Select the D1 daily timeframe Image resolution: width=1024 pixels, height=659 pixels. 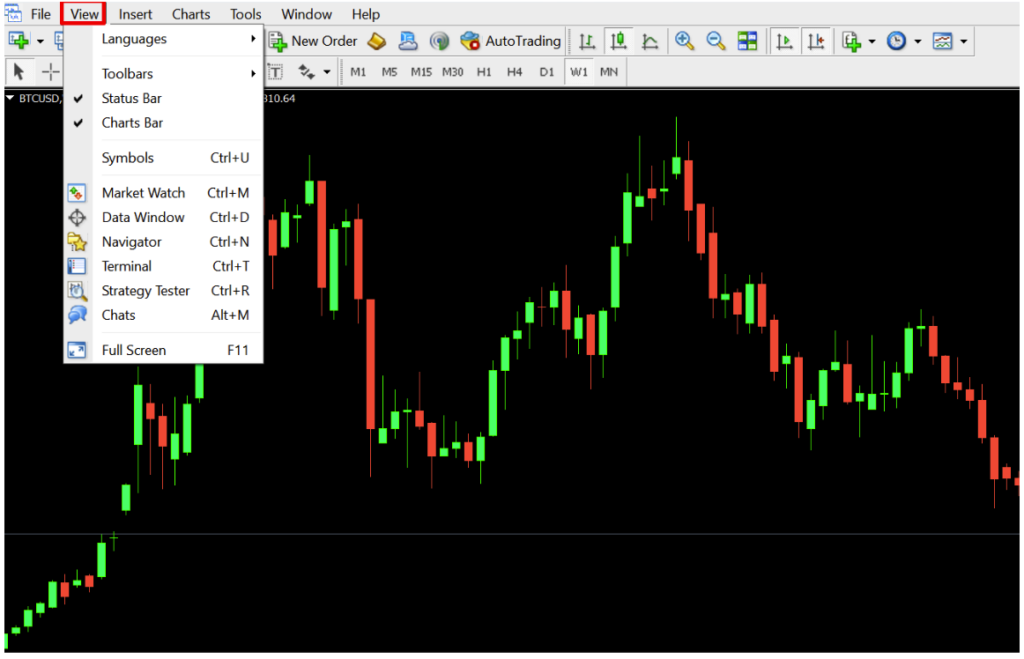547,72
